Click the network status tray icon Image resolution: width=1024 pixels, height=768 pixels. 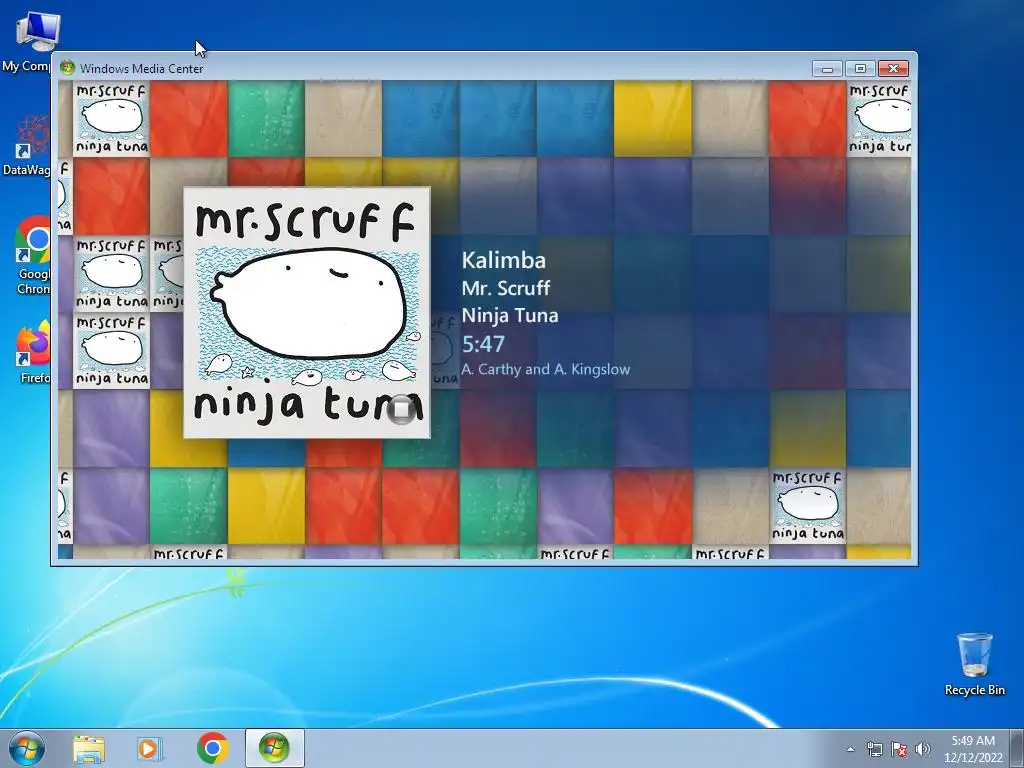(x=874, y=749)
